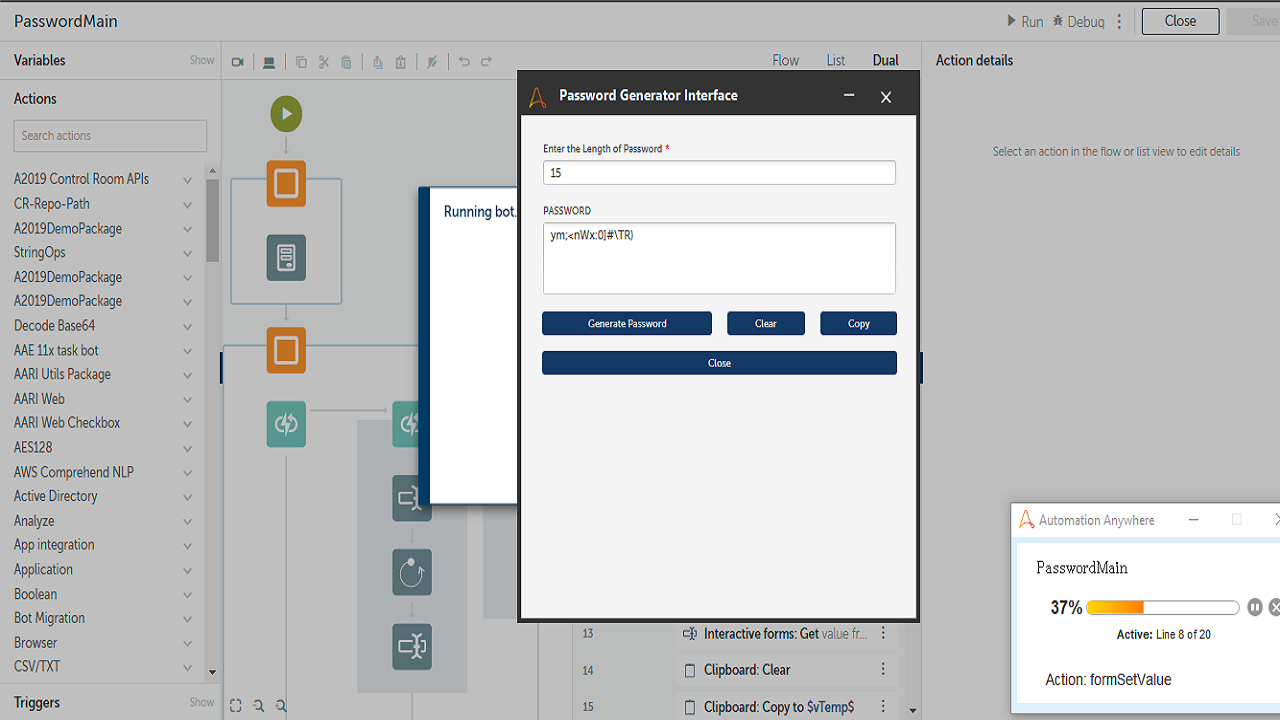Expand the Application package

(x=187, y=570)
